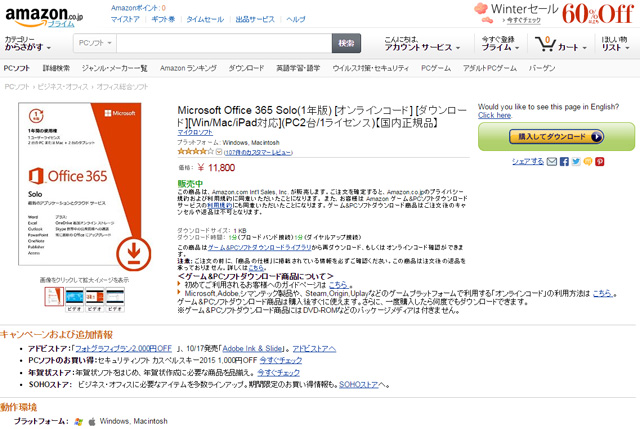Open ジャンル・メーカー一覧 menu item

point(115,68)
